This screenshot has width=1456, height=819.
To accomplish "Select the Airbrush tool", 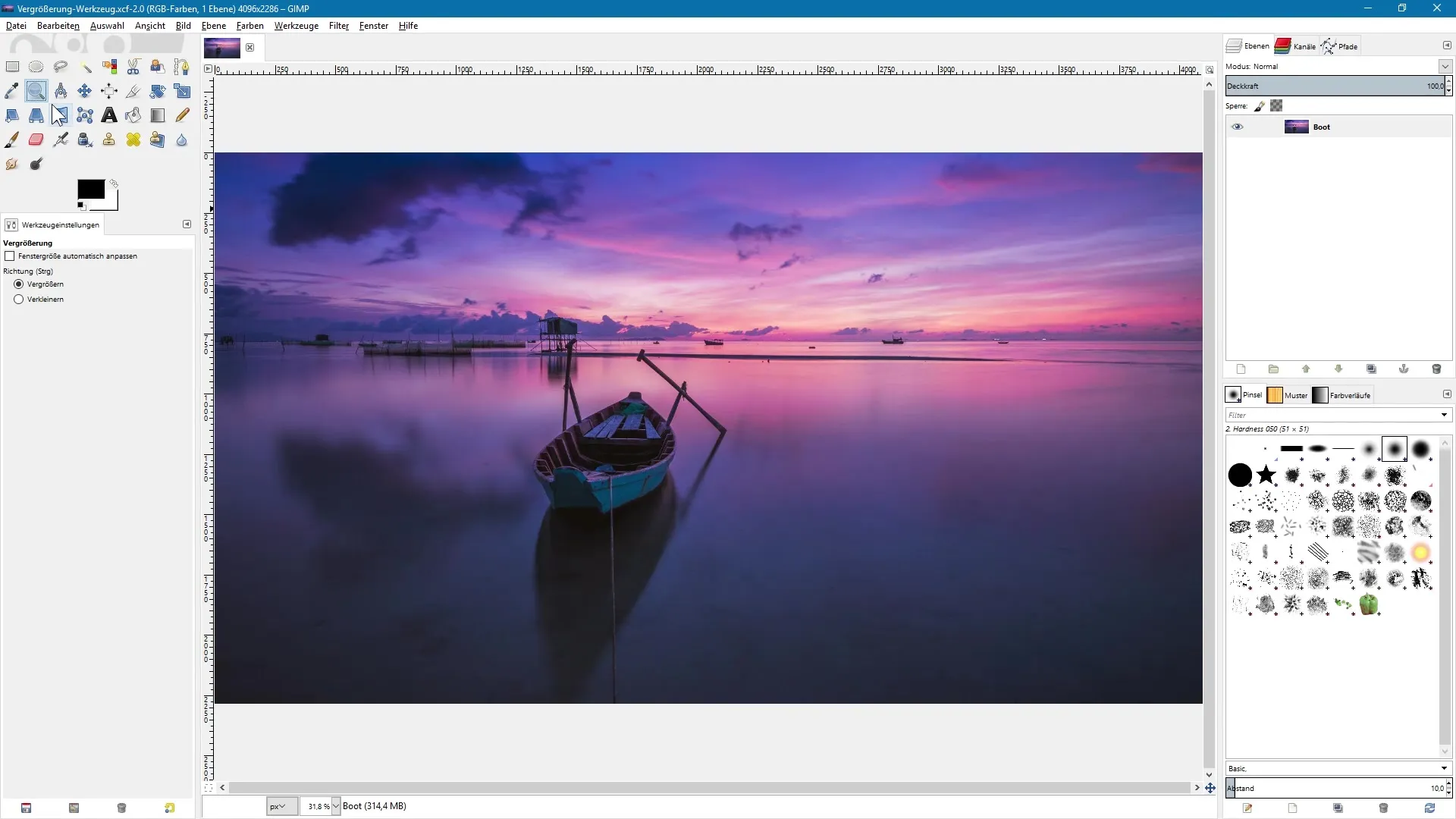I will click(x=61, y=140).
